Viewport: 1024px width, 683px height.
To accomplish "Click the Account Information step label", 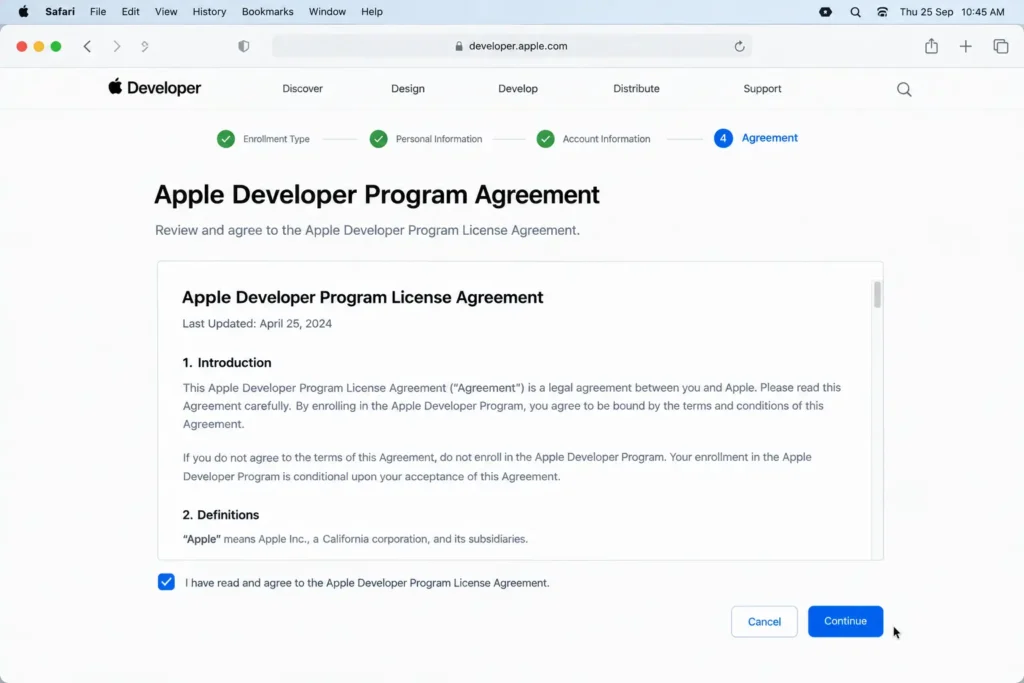I will [x=606, y=139].
